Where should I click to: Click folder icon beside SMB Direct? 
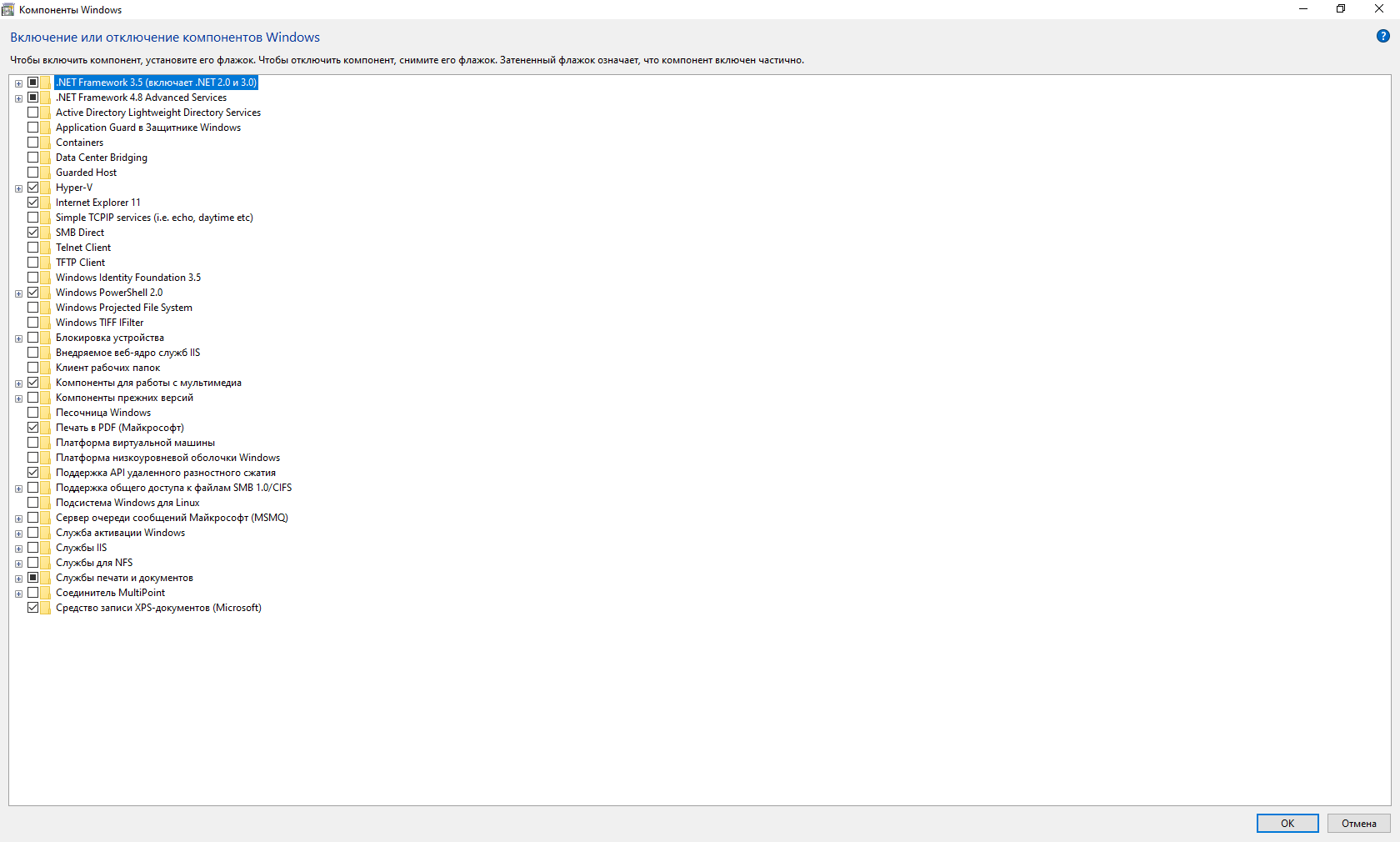pyautogui.click(x=46, y=233)
